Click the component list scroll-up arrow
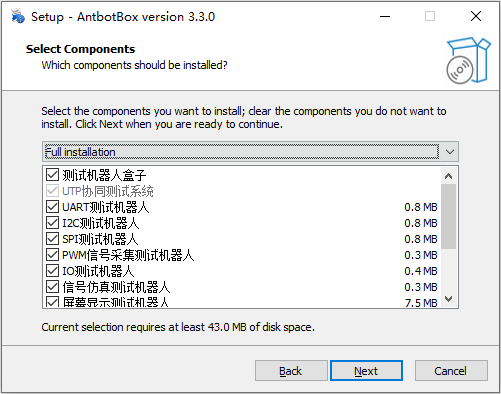The image size is (501, 394). 449,176
